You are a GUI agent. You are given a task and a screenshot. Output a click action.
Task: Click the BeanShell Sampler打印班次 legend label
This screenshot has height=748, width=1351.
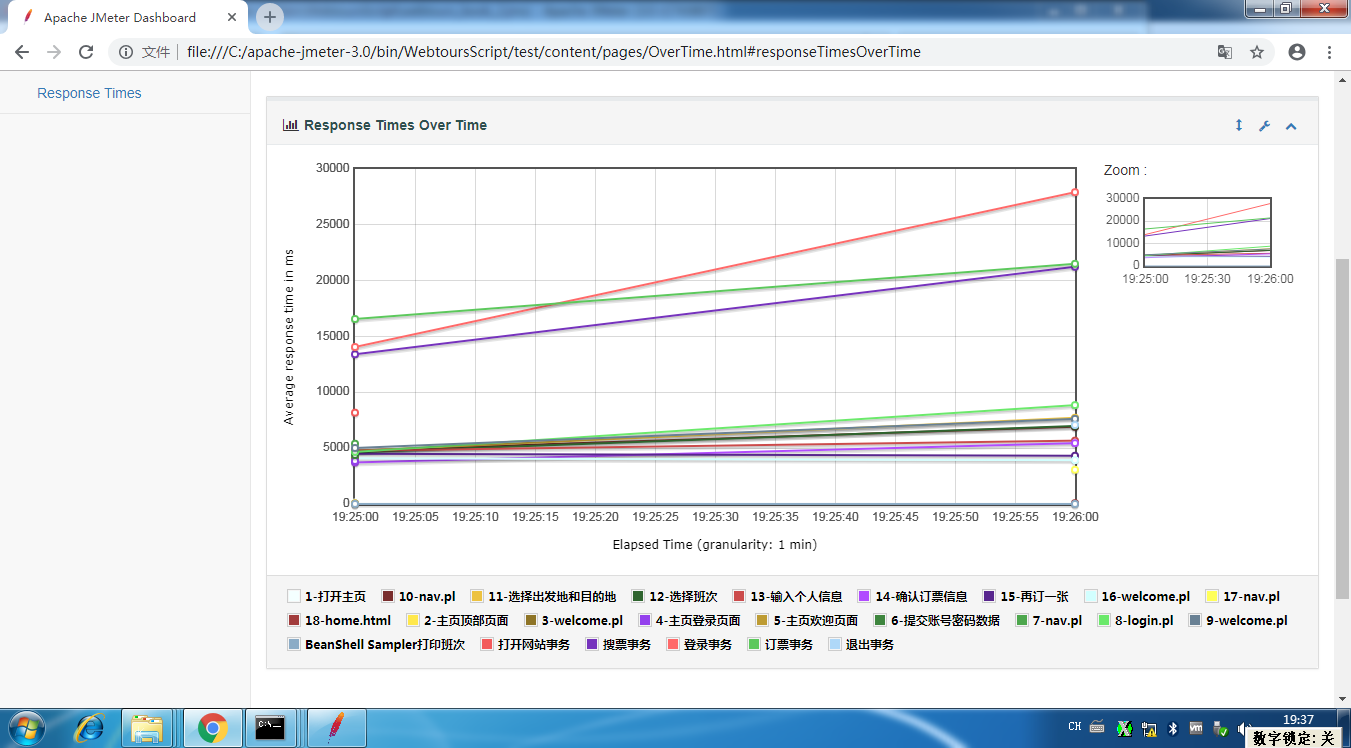385,645
